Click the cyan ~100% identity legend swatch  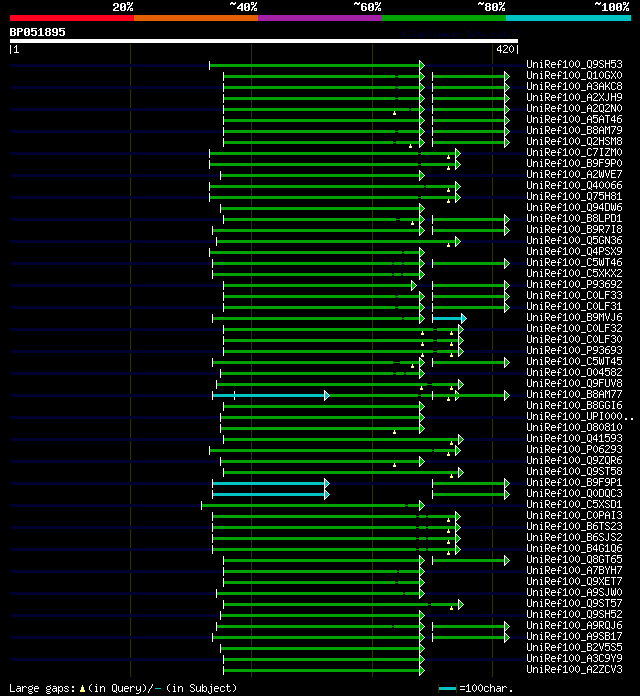[x=569, y=18]
